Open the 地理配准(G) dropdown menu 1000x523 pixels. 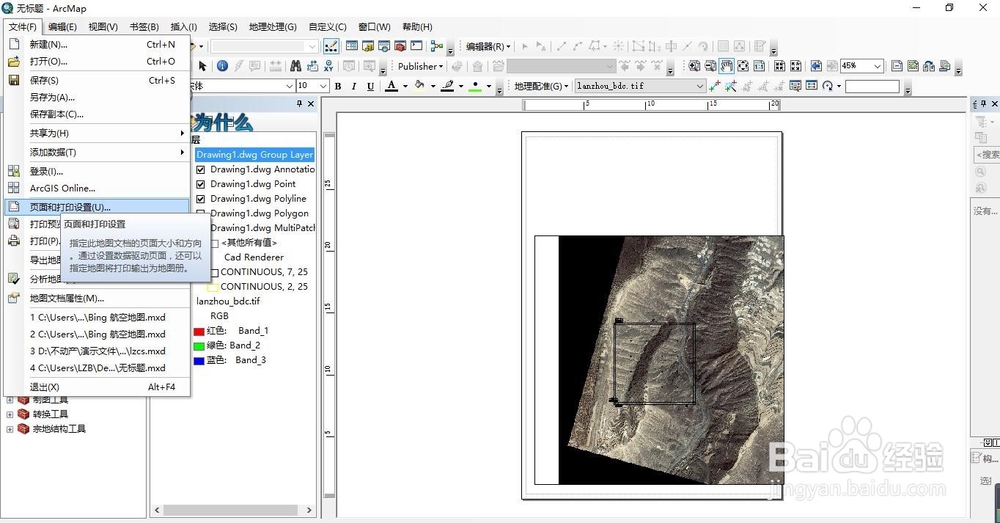(x=541, y=85)
